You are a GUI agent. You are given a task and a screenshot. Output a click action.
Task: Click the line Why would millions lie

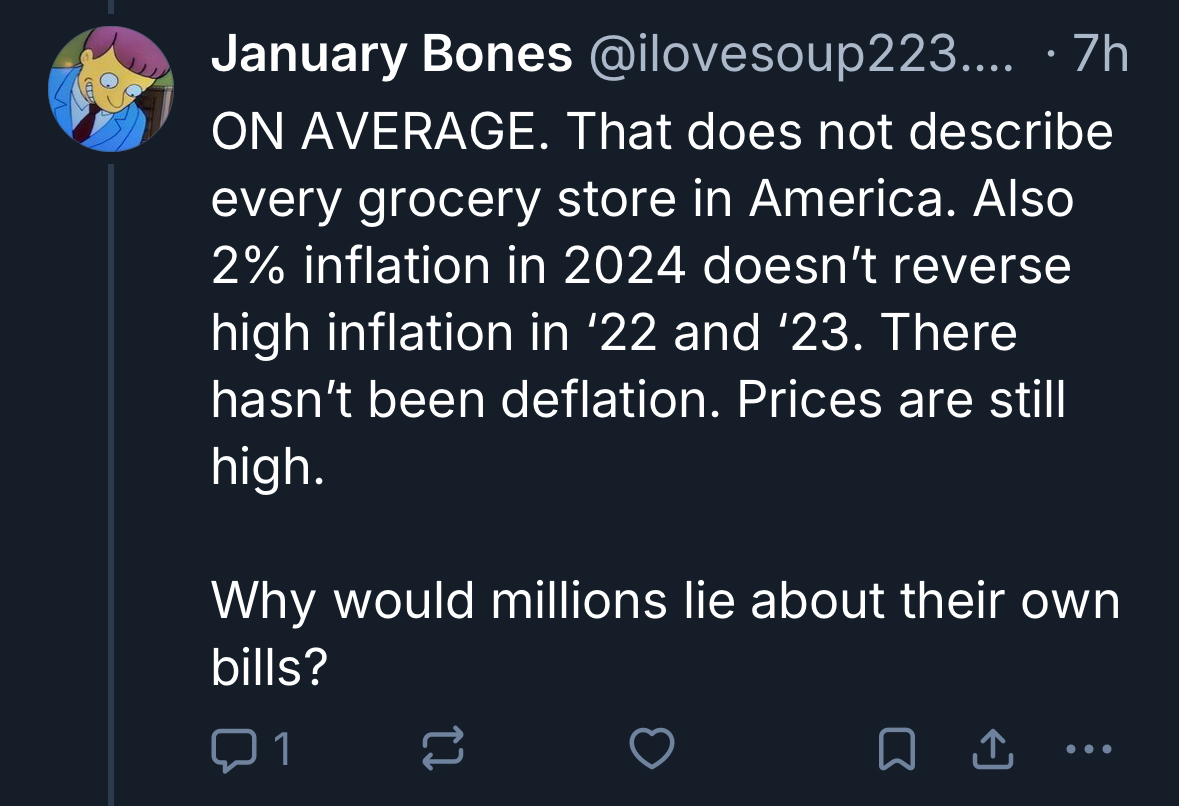click(x=665, y=601)
